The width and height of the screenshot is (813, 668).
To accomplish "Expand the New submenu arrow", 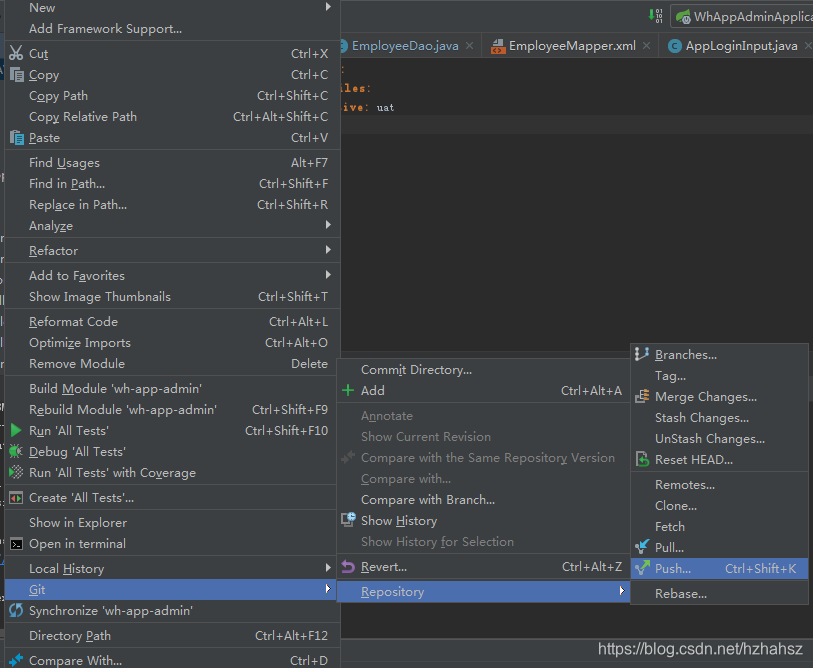I will (328, 7).
